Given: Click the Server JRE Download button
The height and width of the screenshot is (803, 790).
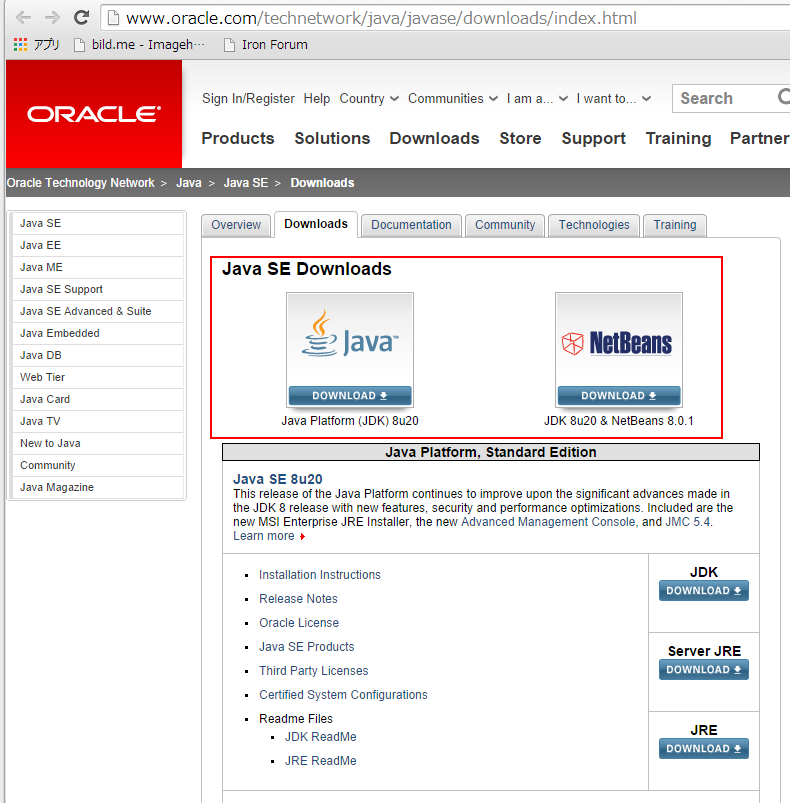Looking at the screenshot, I should click(x=703, y=669).
